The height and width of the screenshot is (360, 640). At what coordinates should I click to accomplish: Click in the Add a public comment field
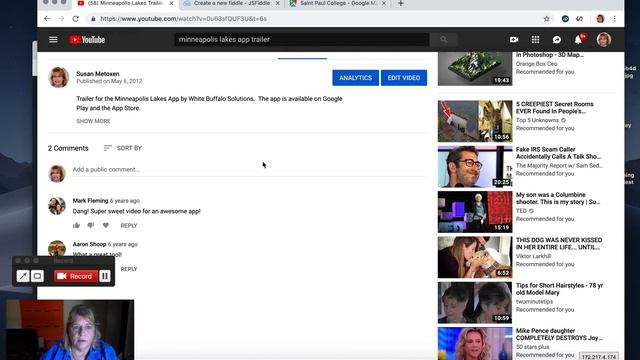point(249,169)
